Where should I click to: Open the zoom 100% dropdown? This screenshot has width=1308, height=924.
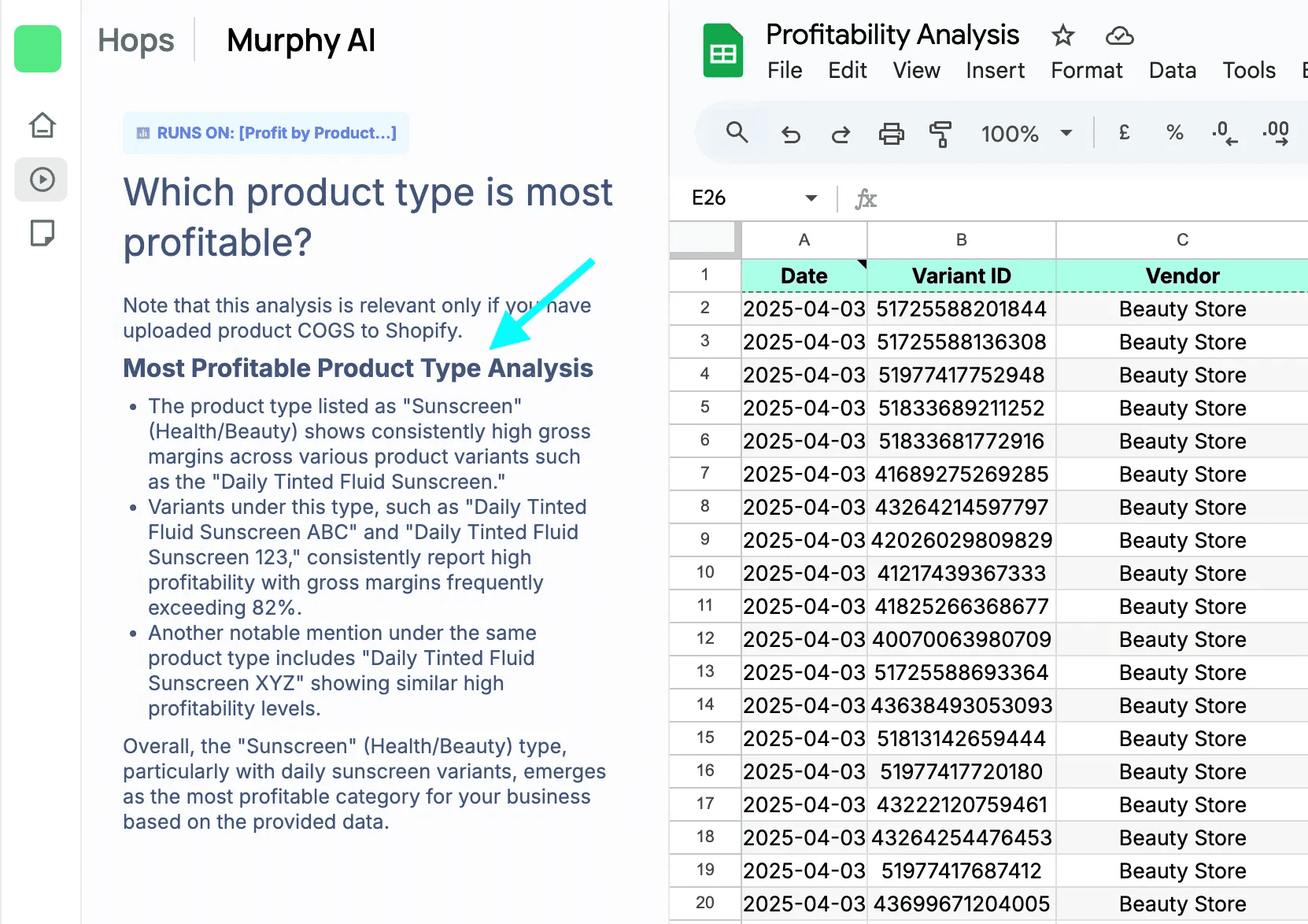pyautogui.click(x=1026, y=134)
